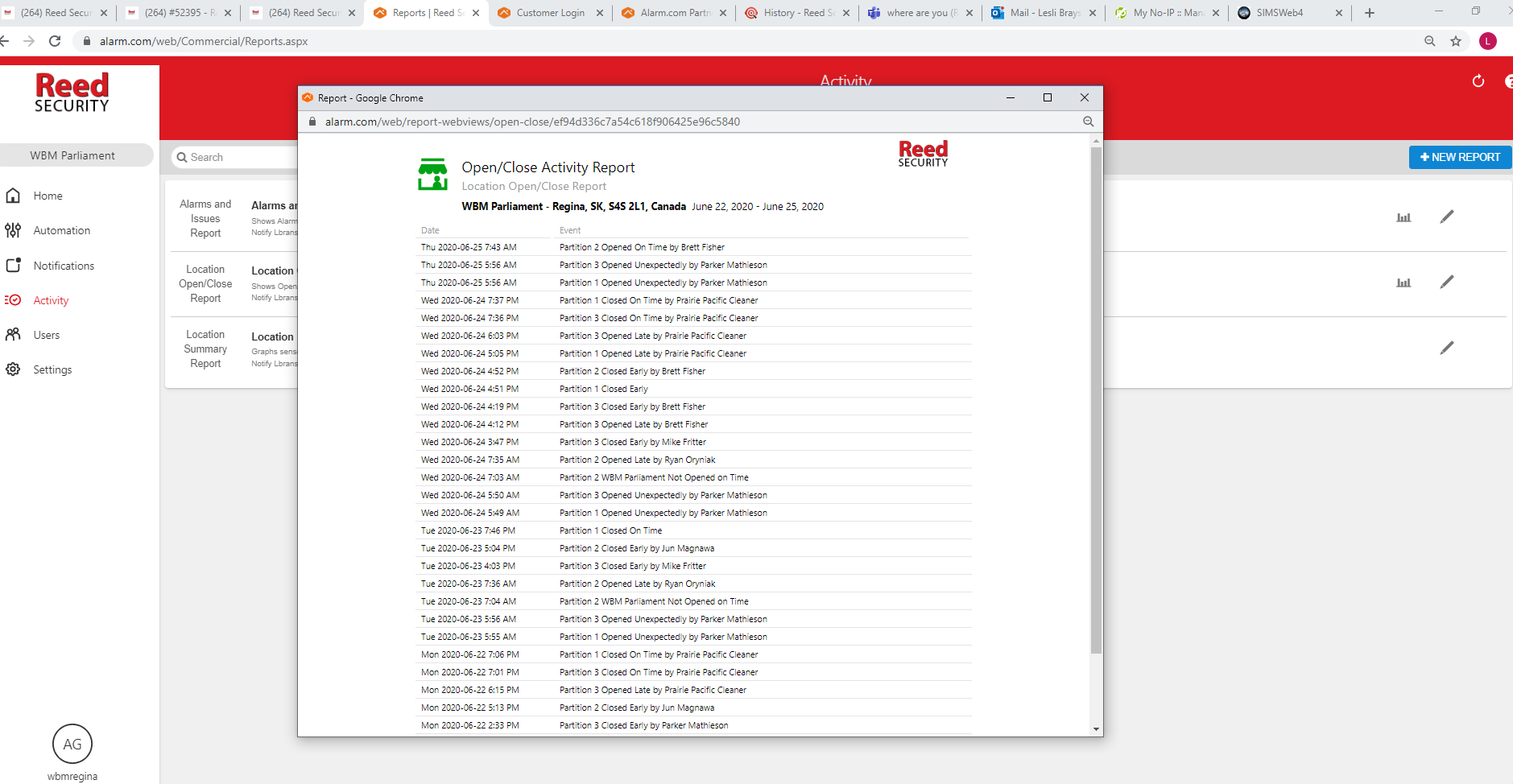Click the lock icon in Report popup
This screenshot has height=784, width=1513.
coord(312,122)
